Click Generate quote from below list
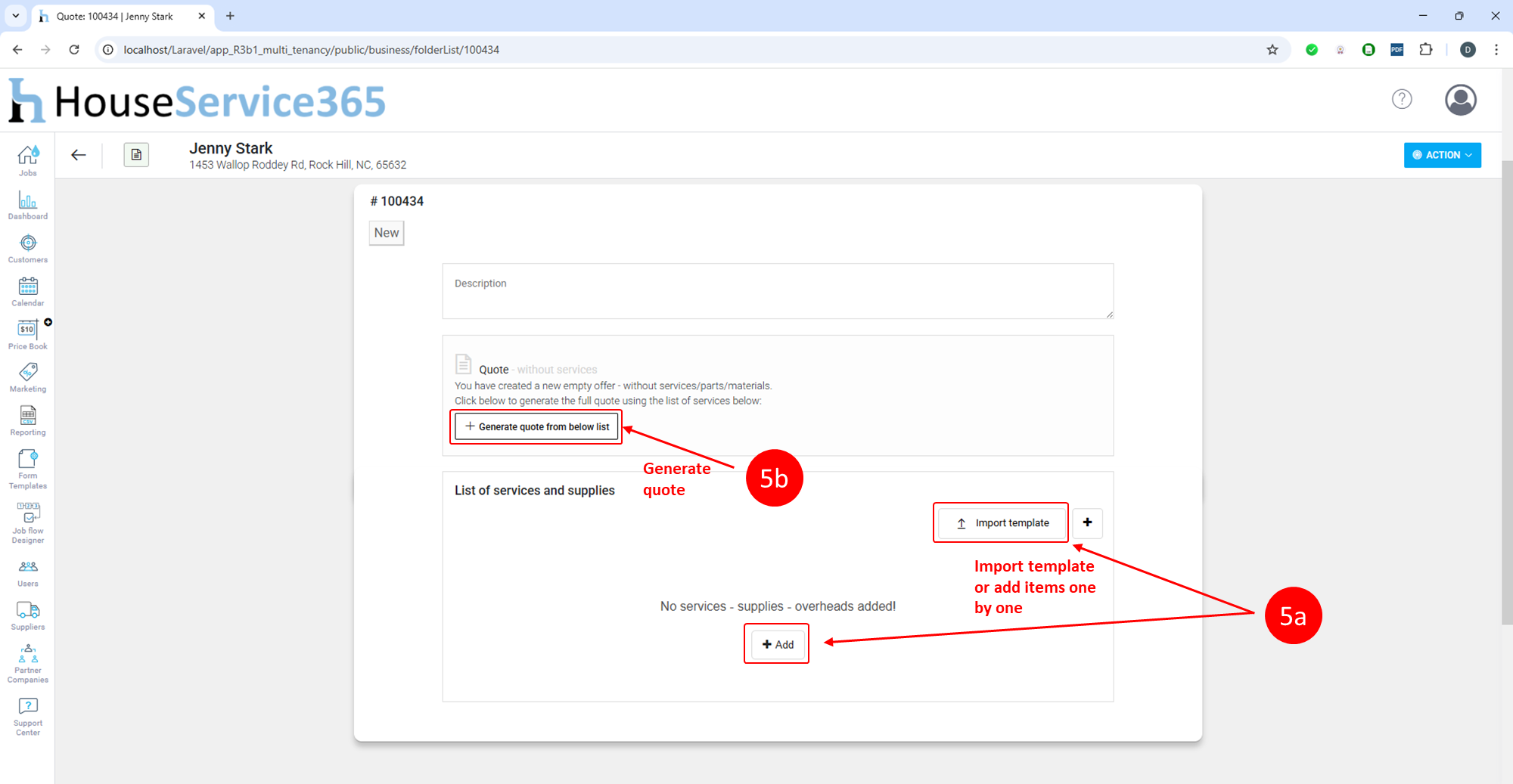 coord(536,426)
